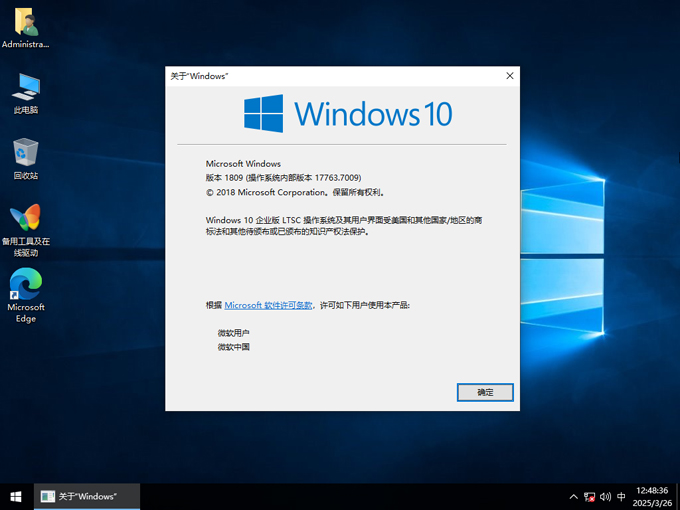Viewport: 680px width, 510px height.
Task: Show hidden system tray icons
Action: click(x=573, y=497)
